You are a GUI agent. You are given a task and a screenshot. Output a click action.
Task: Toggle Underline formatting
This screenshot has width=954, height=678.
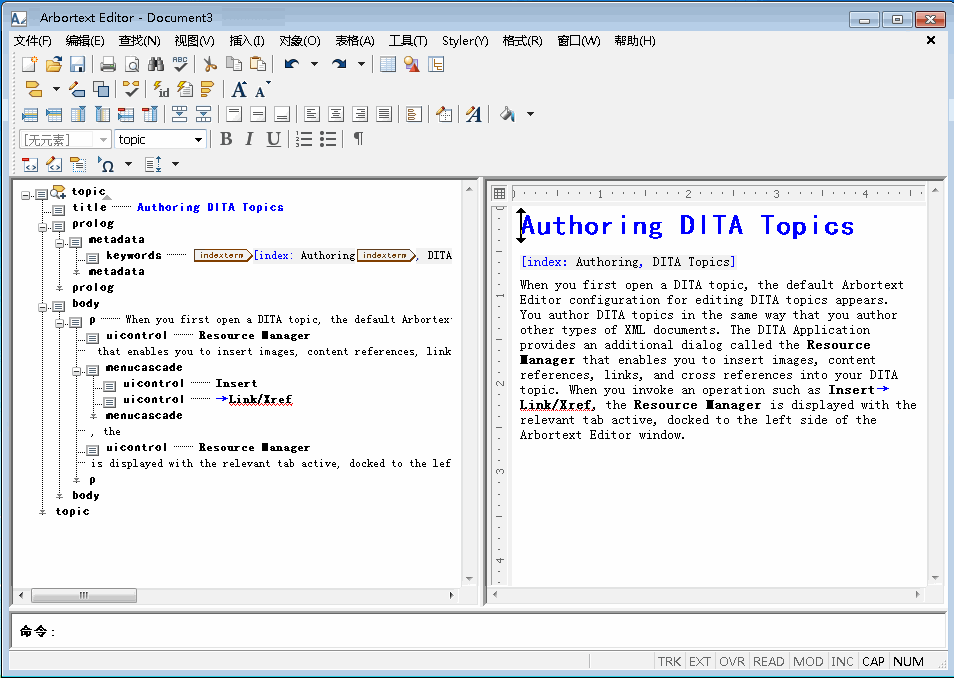273,139
